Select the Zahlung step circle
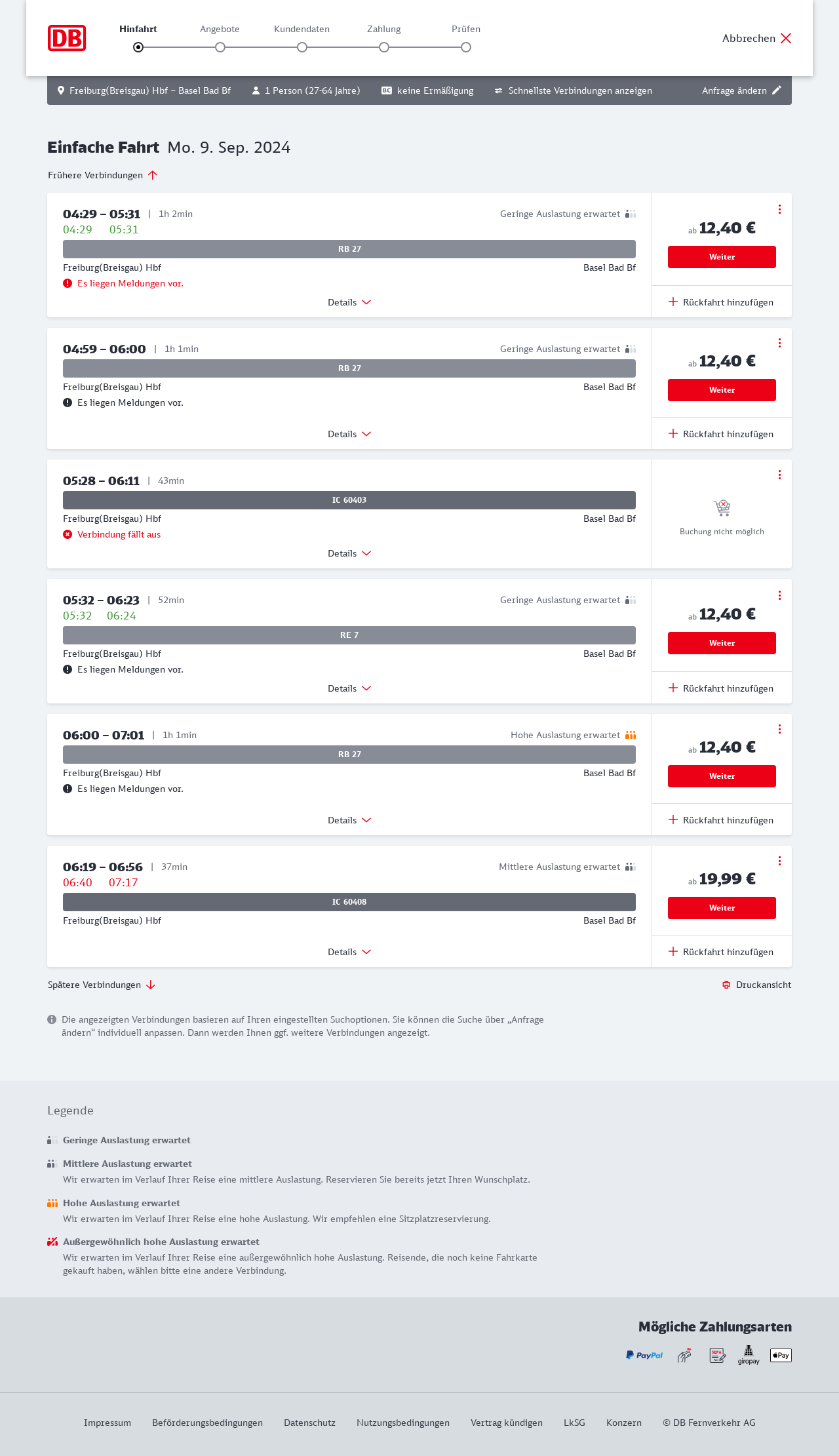 [384, 47]
